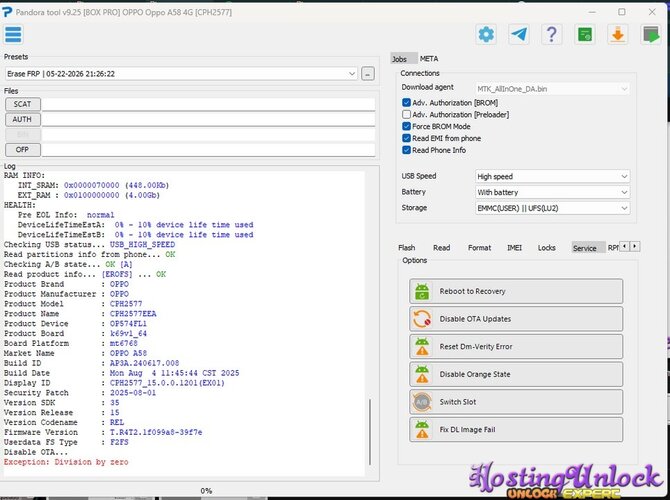Screen dimensions: 670x500
Task: Click the Reset Dm-Verity Error warning icon
Action: pos(422,347)
